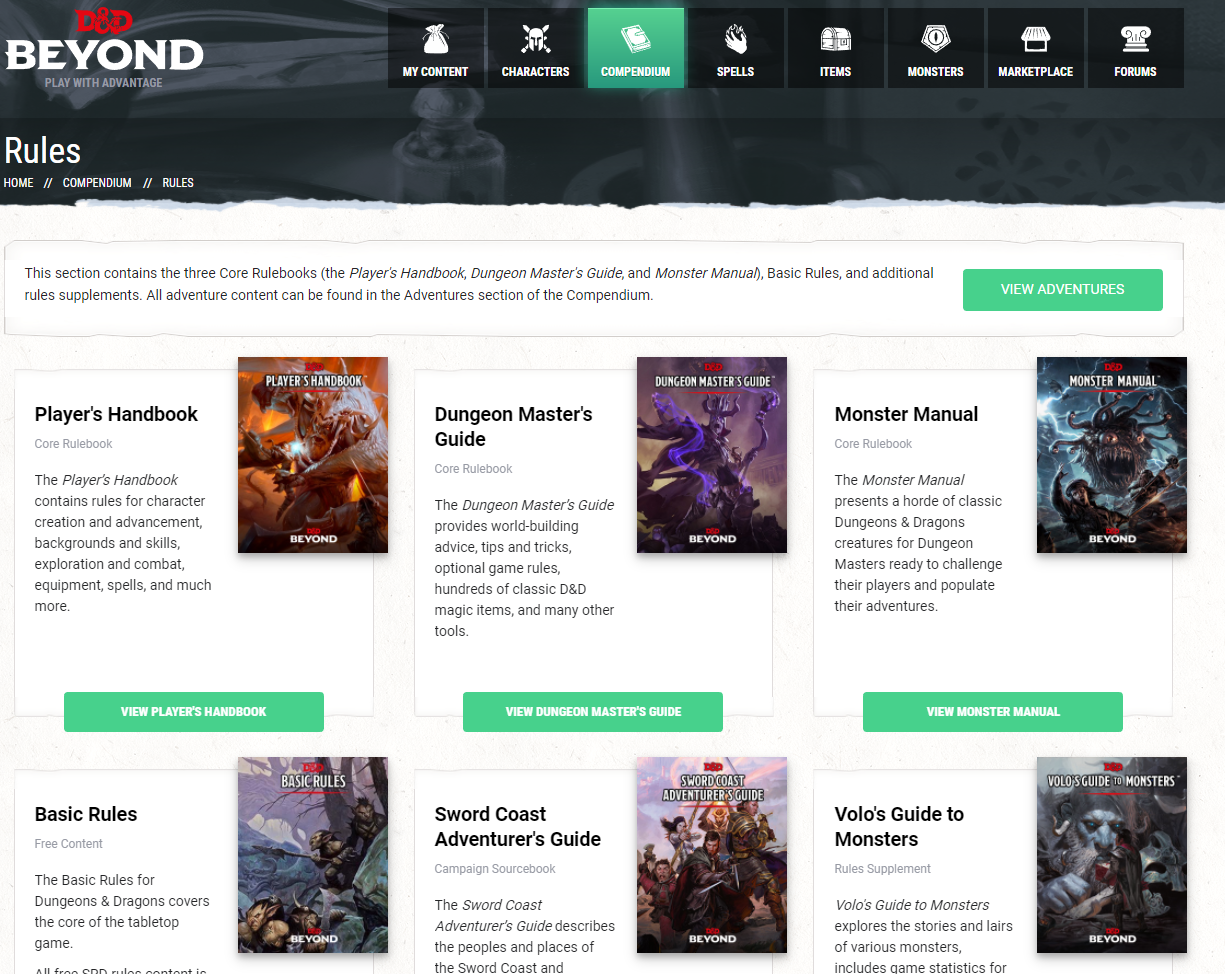Screen dimensions: 1225x974
Task: Go to the Marketplace storefront icon
Action: pos(1035,40)
